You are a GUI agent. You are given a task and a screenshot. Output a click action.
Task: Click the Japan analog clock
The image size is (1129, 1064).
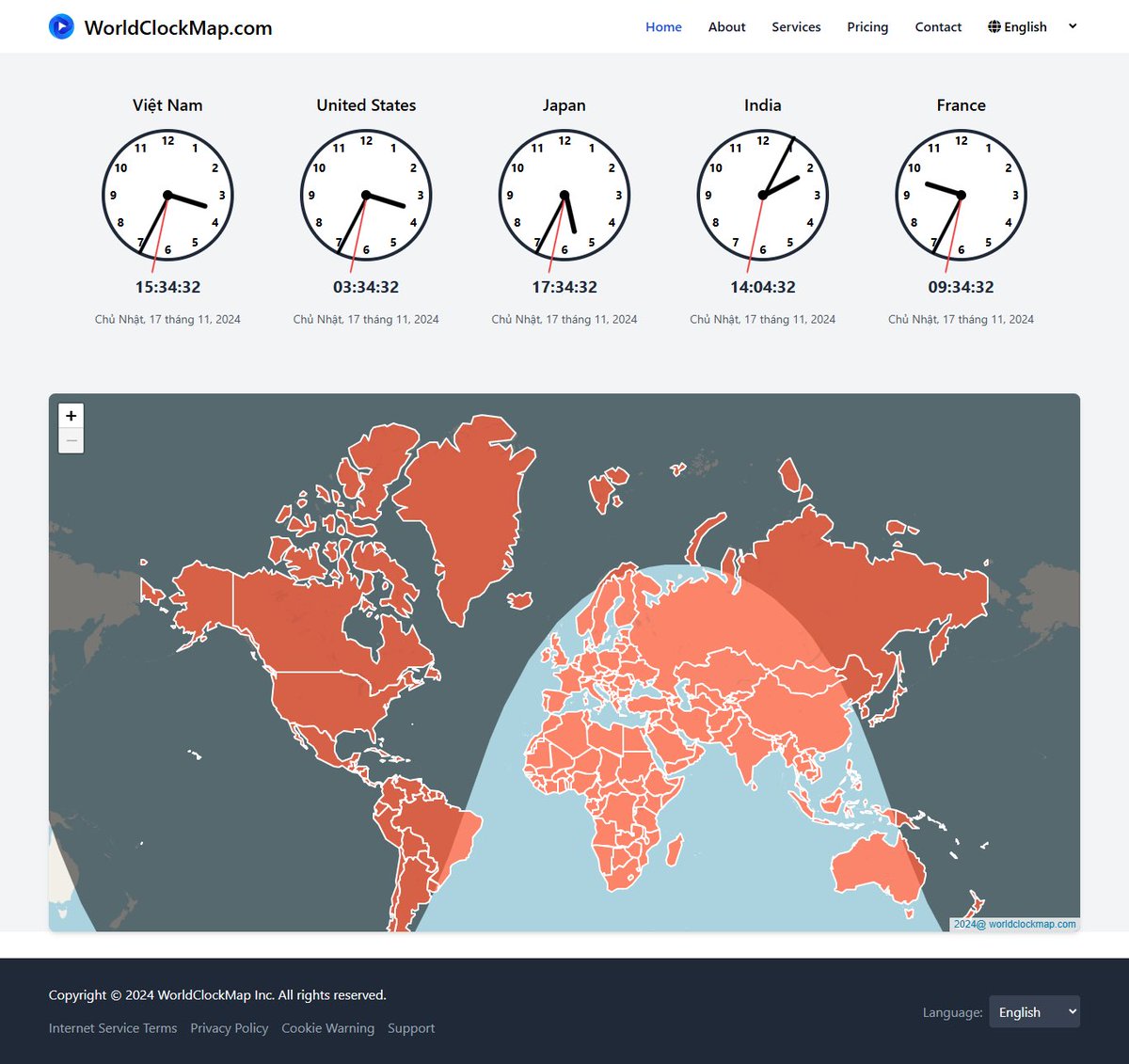coord(564,196)
